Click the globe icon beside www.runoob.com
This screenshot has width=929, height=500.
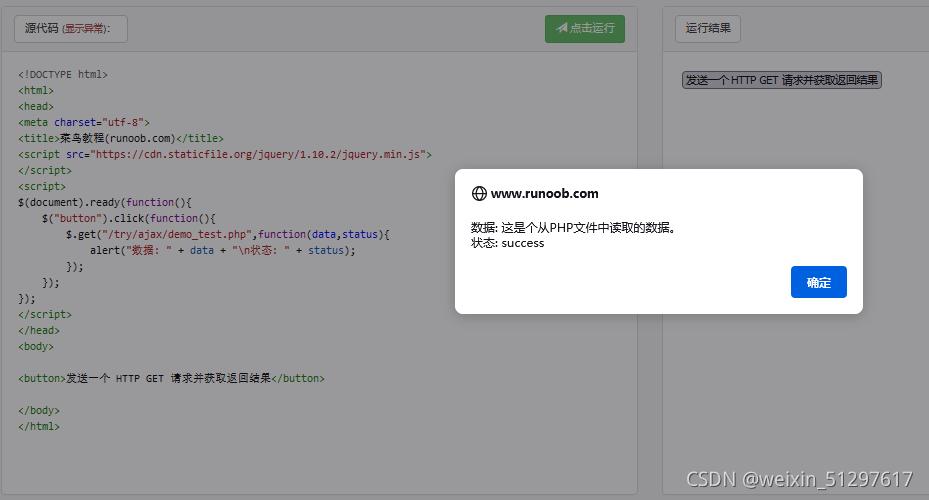click(x=479, y=193)
